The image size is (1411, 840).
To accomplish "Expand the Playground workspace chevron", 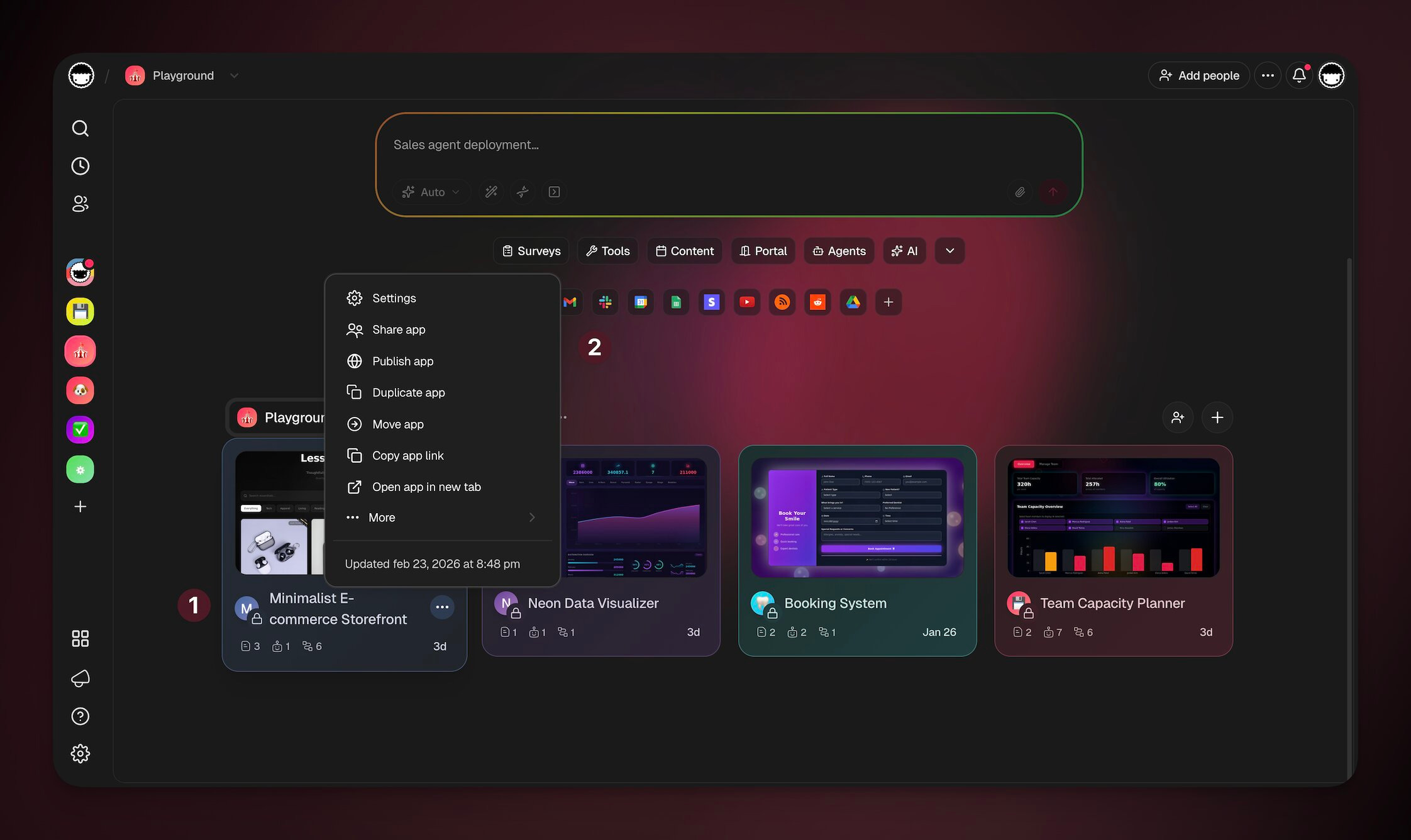I will coord(234,75).
